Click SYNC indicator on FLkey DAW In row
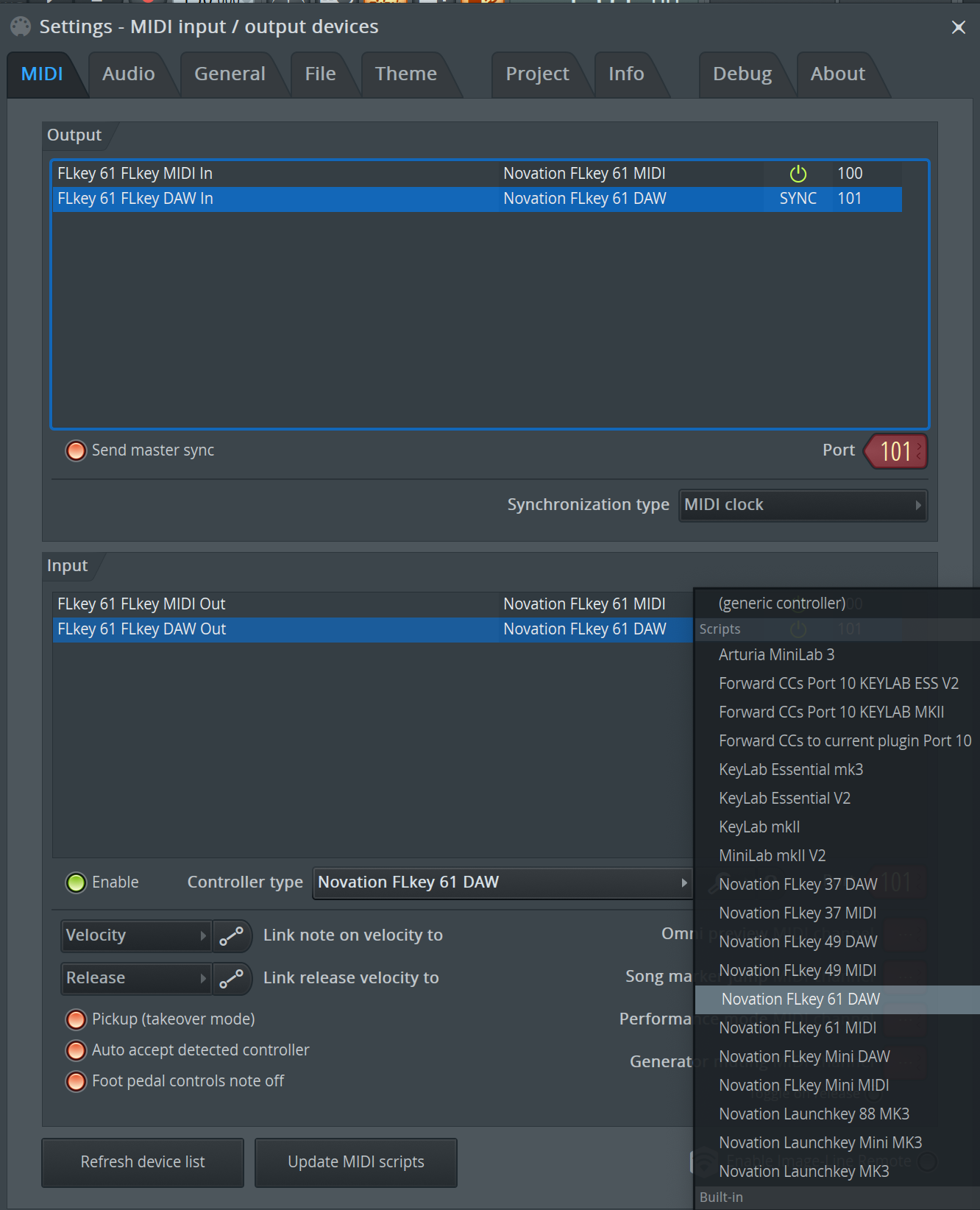The image size is (980, 1210). pyautogui.click(x=798, y=199)
